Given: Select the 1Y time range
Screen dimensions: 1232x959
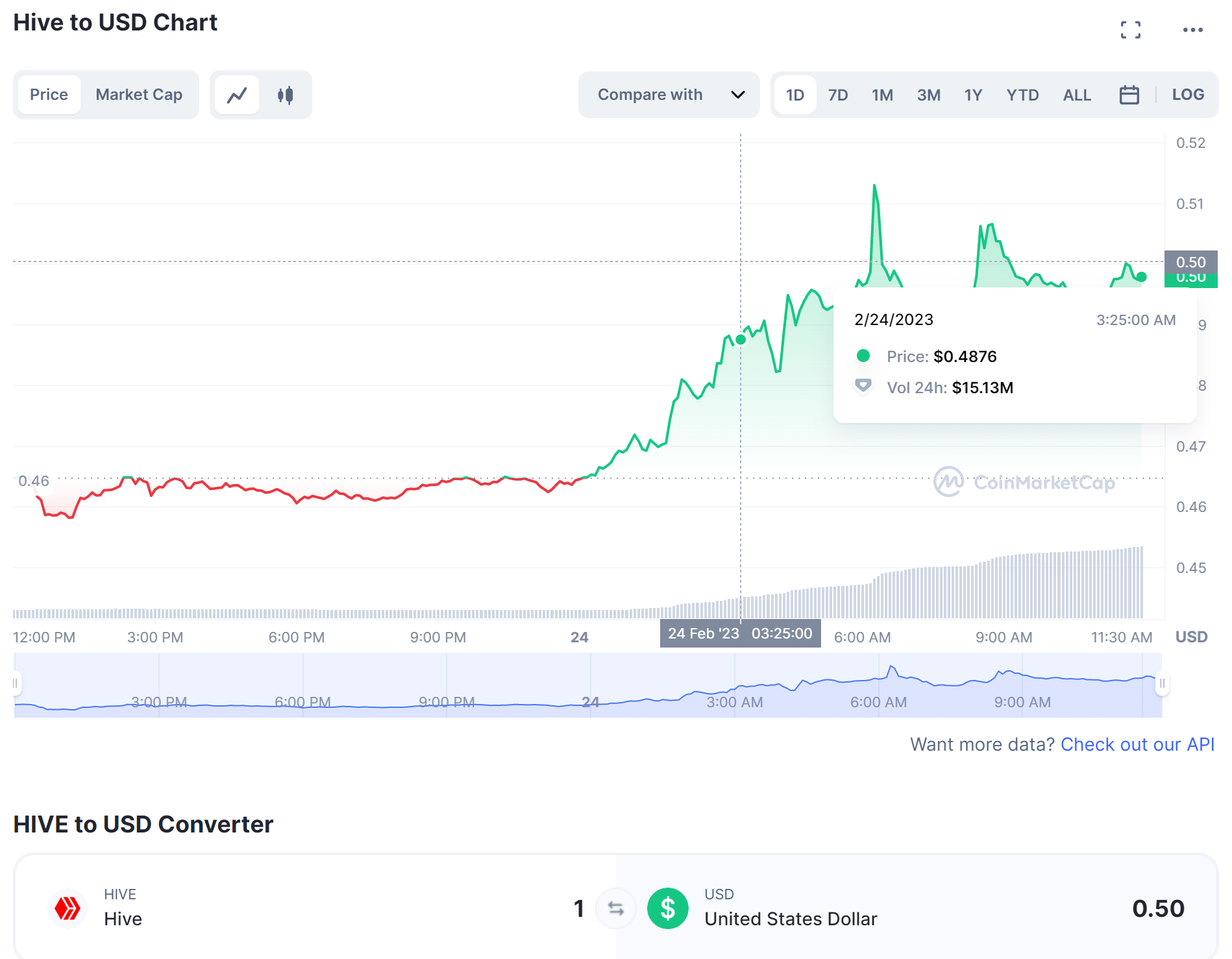Looking at the screenshot, I should click(973, 95).
